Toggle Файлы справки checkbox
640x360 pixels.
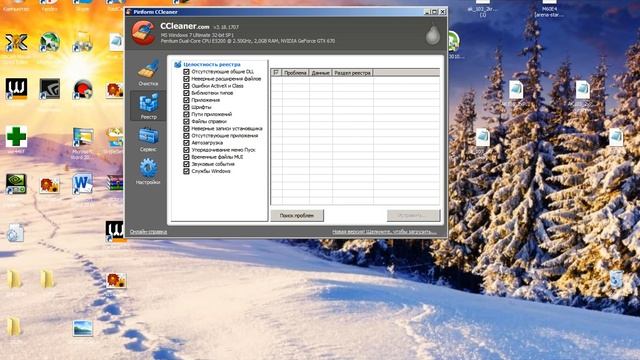point(186,122)
